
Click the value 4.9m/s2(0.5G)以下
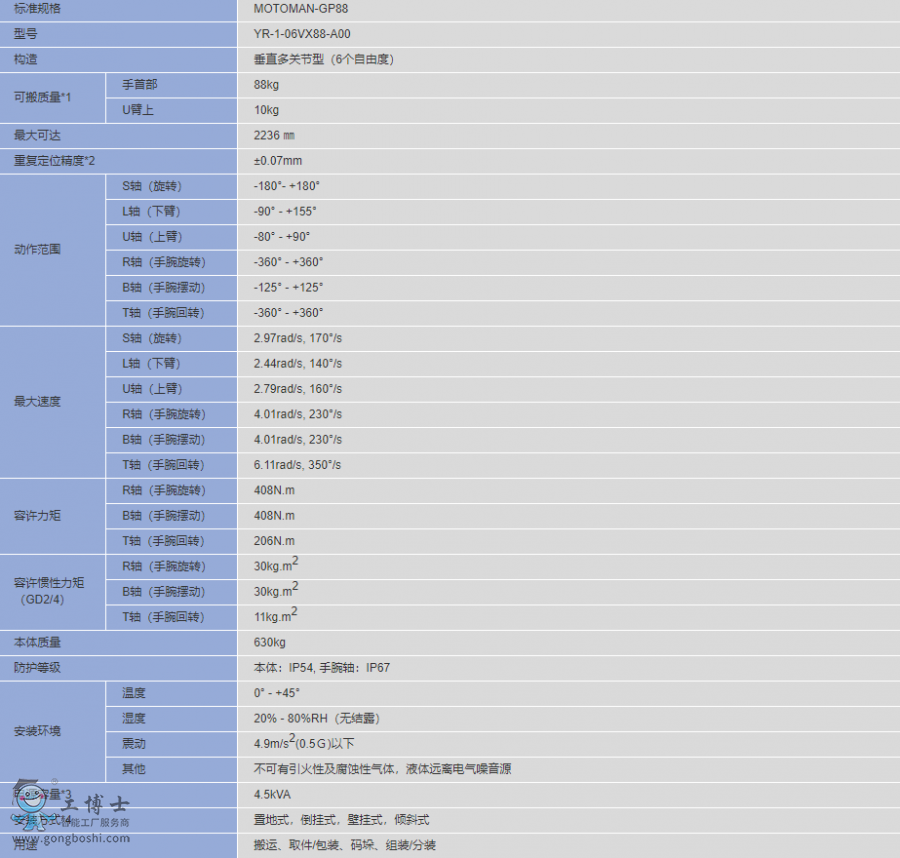click(304, 742)
